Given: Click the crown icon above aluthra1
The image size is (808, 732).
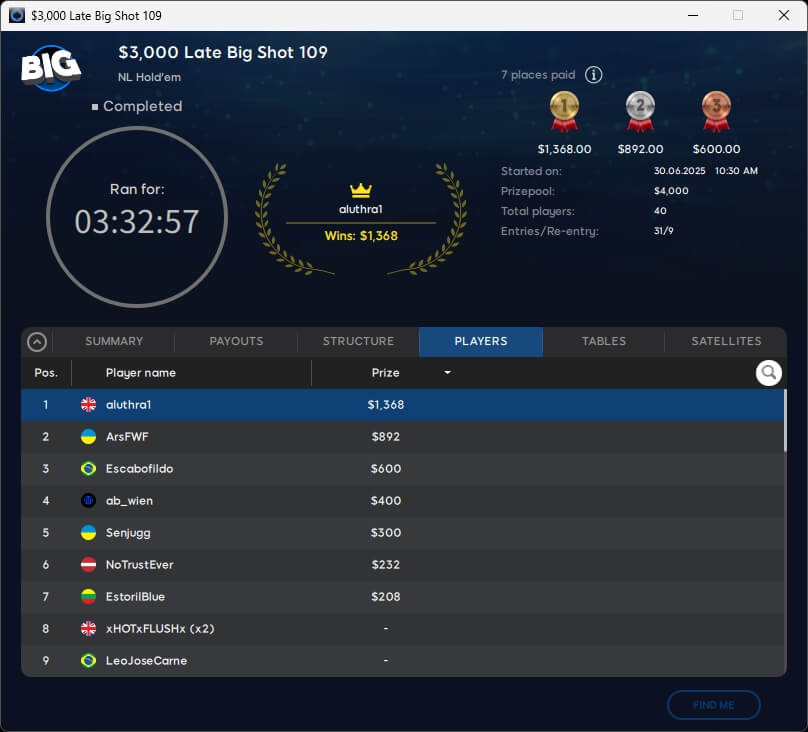Looking at the screenshot, I should click(361, 190).
